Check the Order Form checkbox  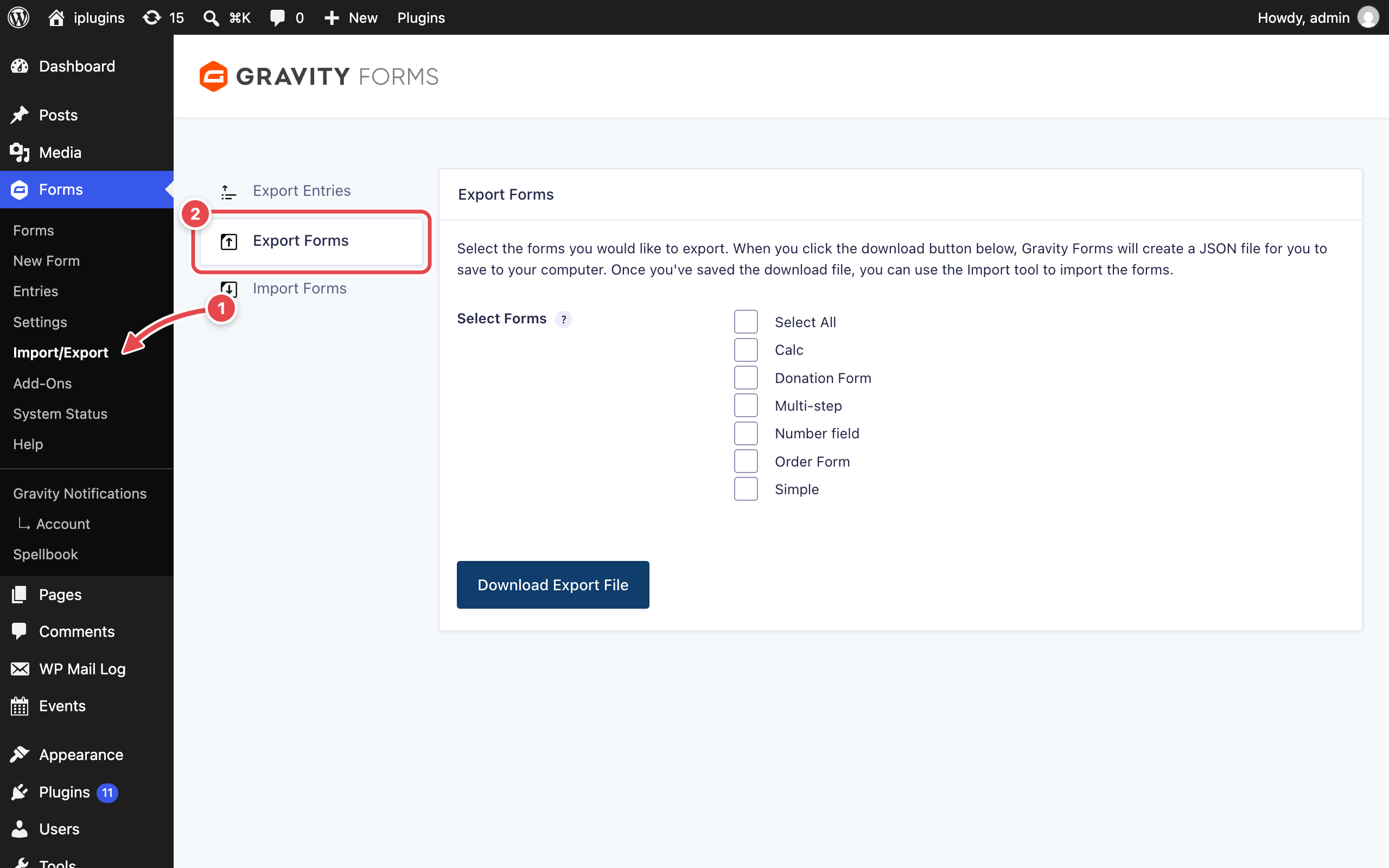[x=746, y=461]
